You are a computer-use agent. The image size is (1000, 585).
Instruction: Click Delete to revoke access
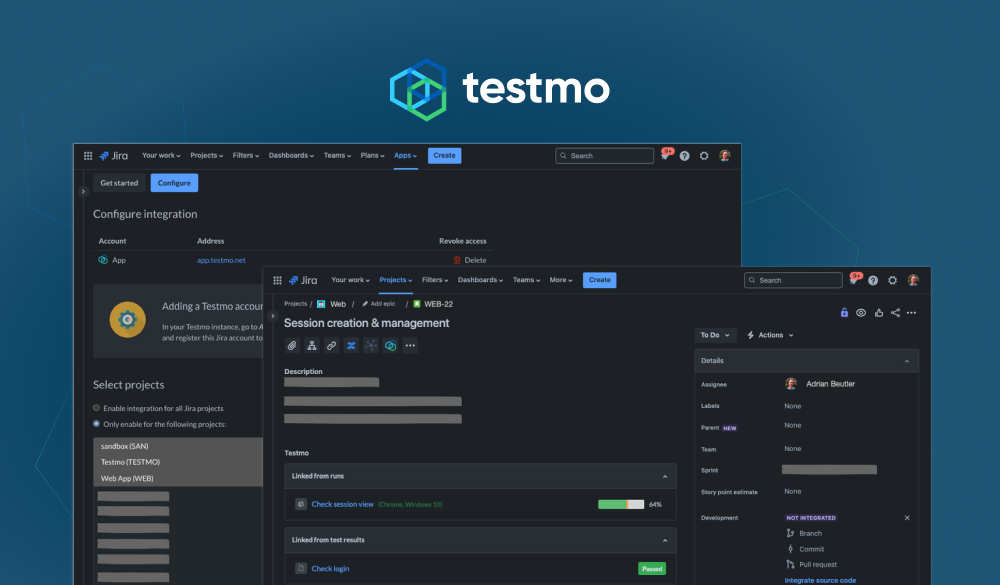475,260
